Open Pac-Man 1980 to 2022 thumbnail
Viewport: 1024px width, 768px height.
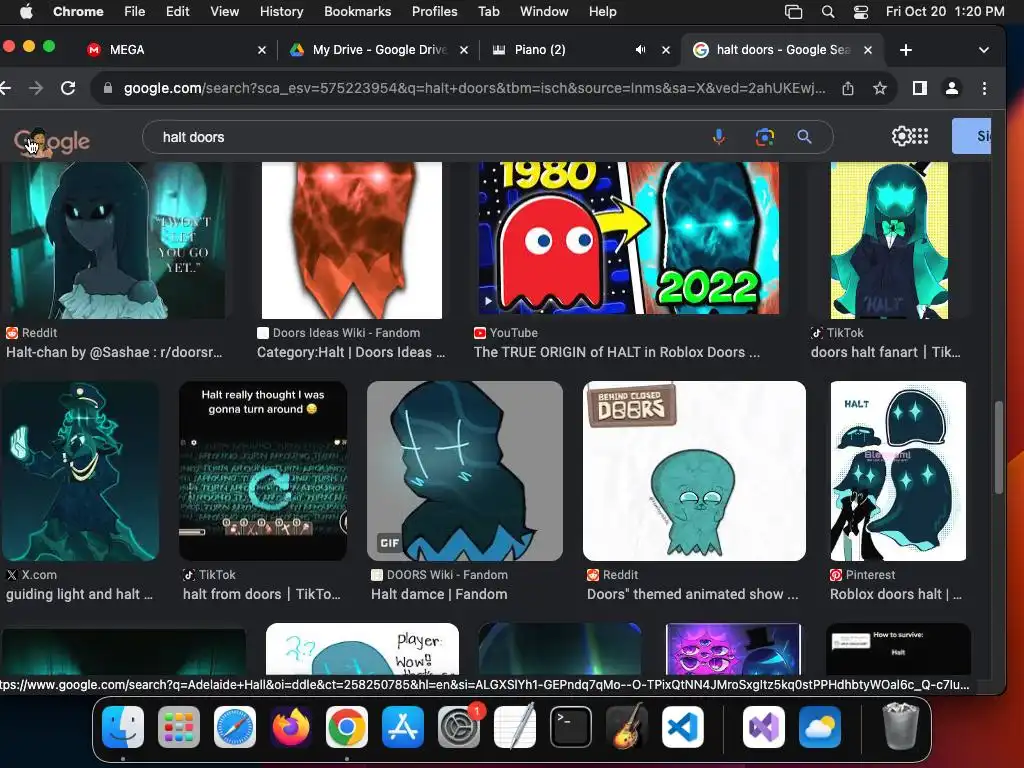[x=628, y=238]
